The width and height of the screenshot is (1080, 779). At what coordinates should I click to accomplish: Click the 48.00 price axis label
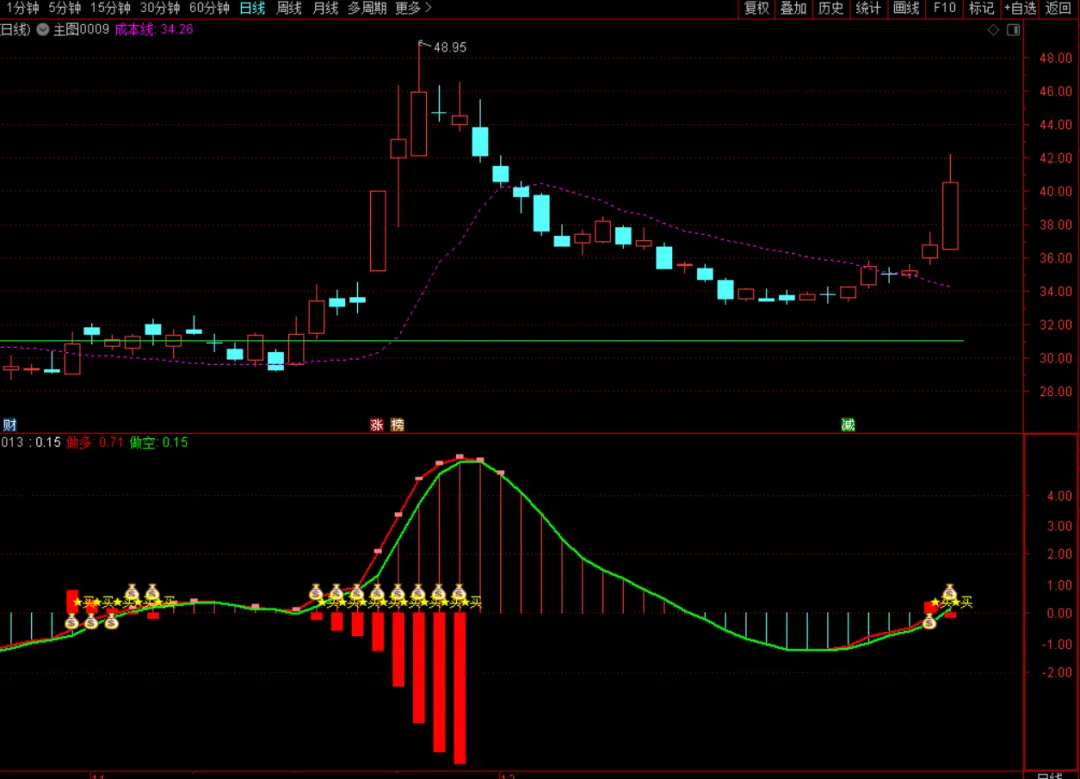click(x=1055, y=58)
